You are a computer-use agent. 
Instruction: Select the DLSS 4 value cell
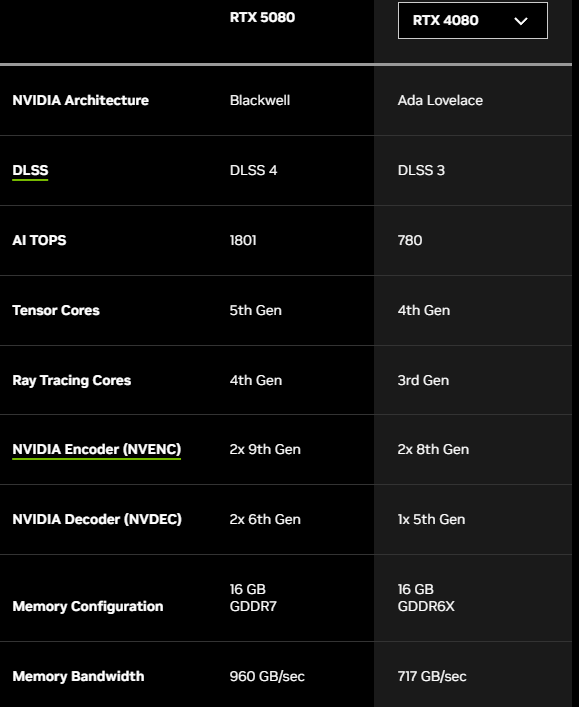tap(253, 170)
